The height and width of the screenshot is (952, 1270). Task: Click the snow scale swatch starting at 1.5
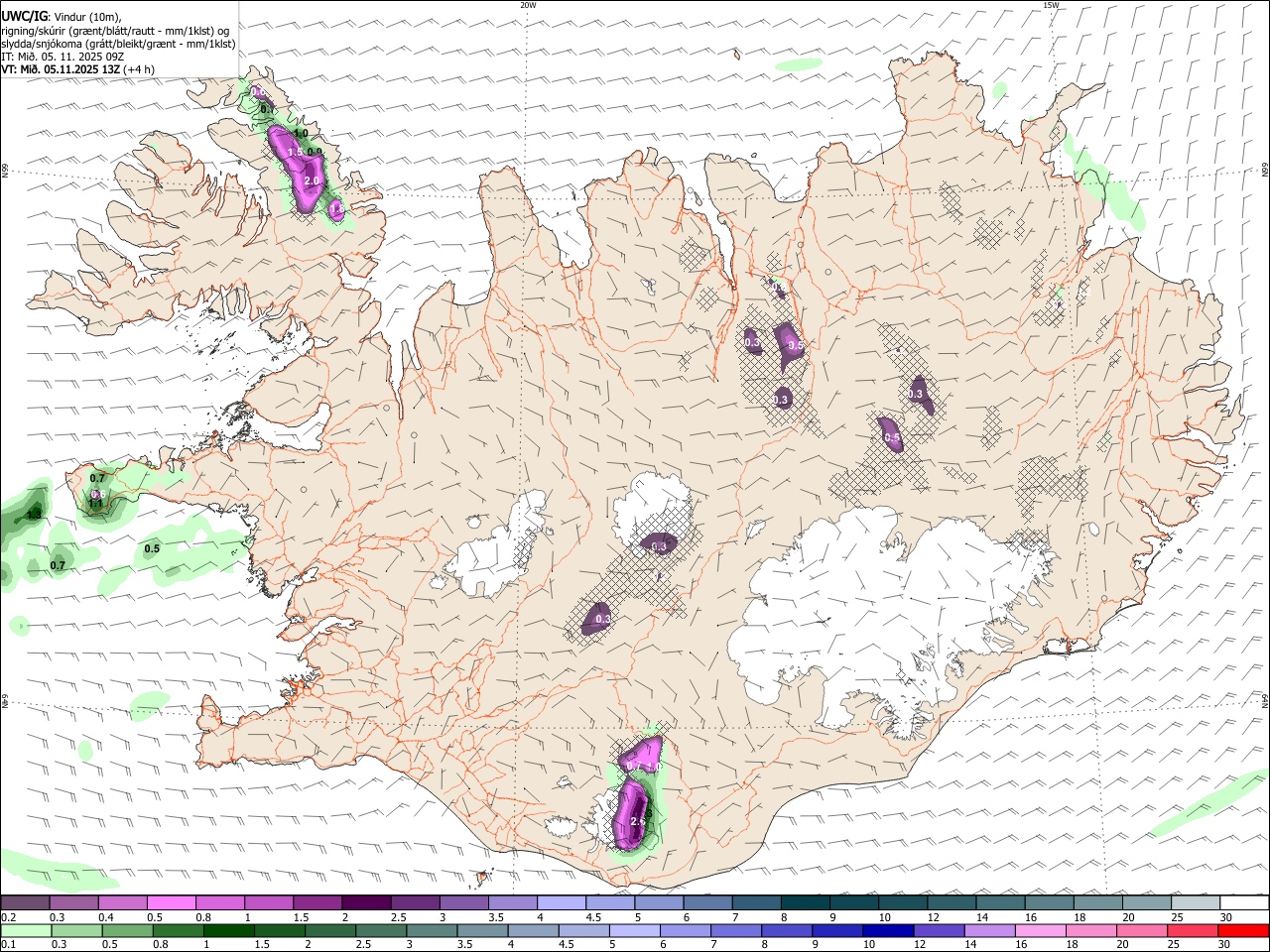pos(317,903)
